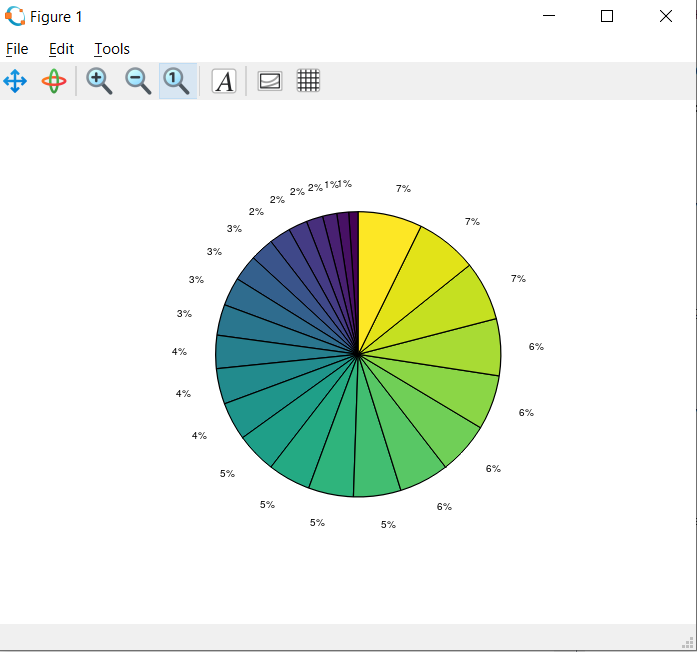This screenshot has height=652, width=697.
Task: Pick the Zoom Out magnifier
Action: (x=138, y=81)
